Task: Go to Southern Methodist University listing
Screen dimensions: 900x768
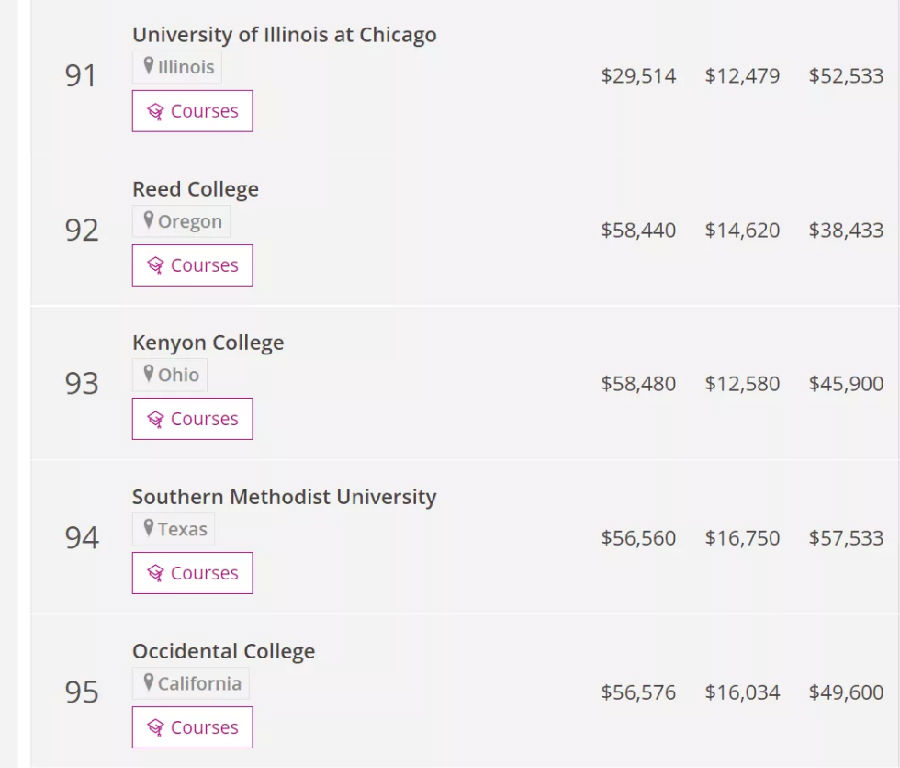Action: pyautogui.click(x=284, y=497)
